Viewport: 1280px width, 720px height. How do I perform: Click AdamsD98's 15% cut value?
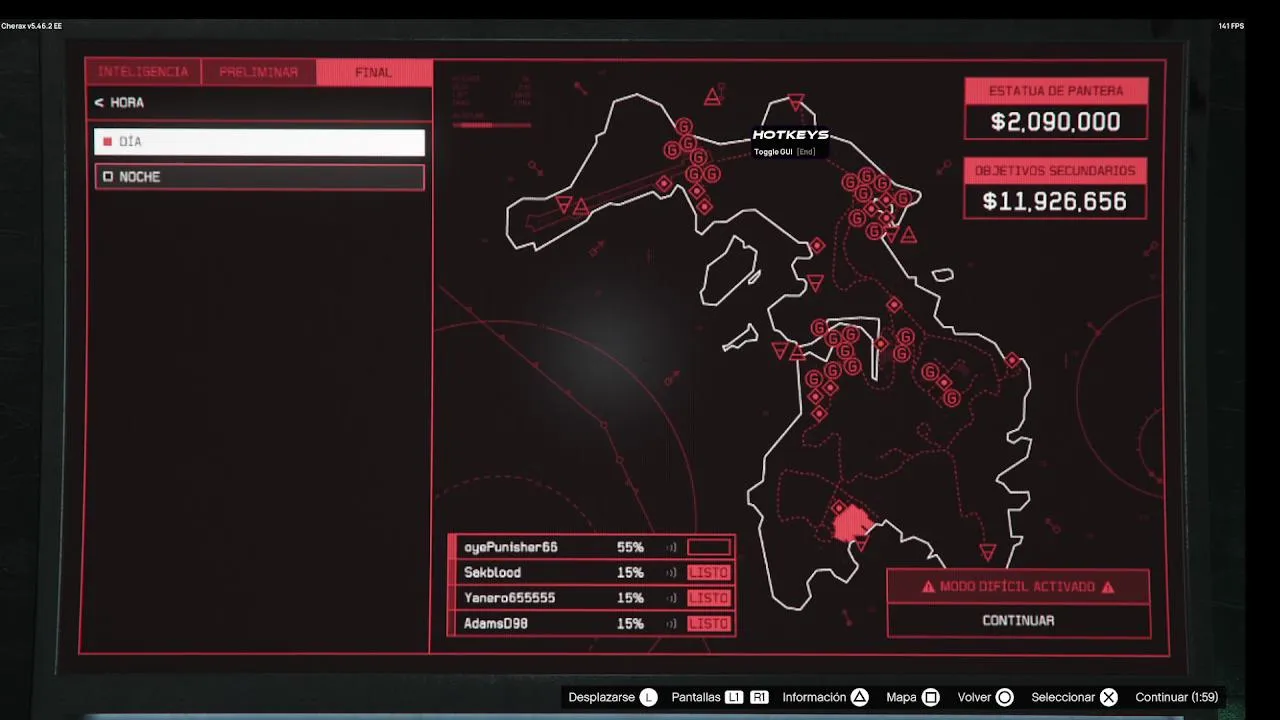[x=630, y=623]
